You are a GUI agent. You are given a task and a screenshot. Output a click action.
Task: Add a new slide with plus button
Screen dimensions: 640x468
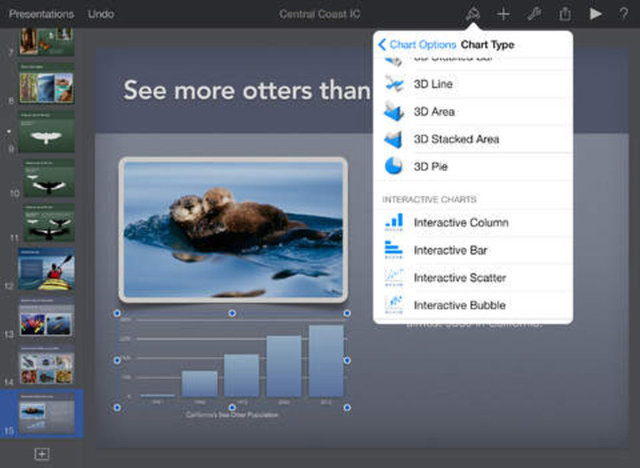42,454
